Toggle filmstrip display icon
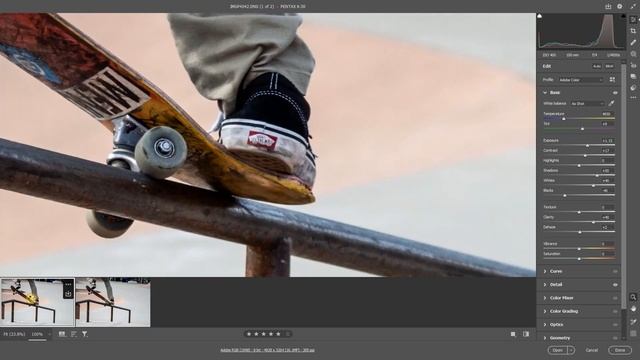This screenshot has height=360, width=640. coord(62,334)
